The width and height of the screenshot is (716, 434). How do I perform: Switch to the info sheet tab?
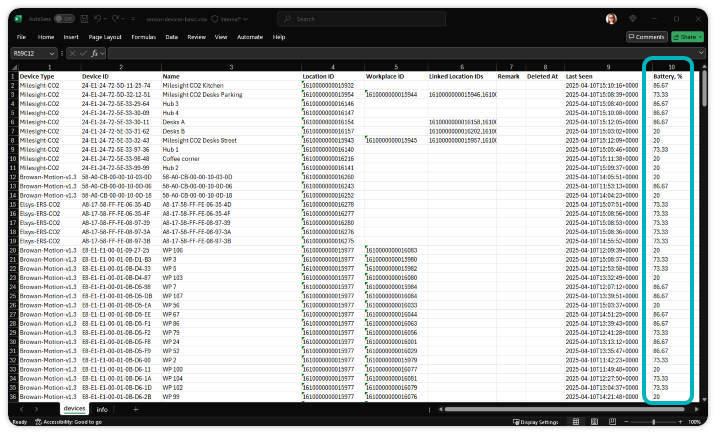point(102,409)
